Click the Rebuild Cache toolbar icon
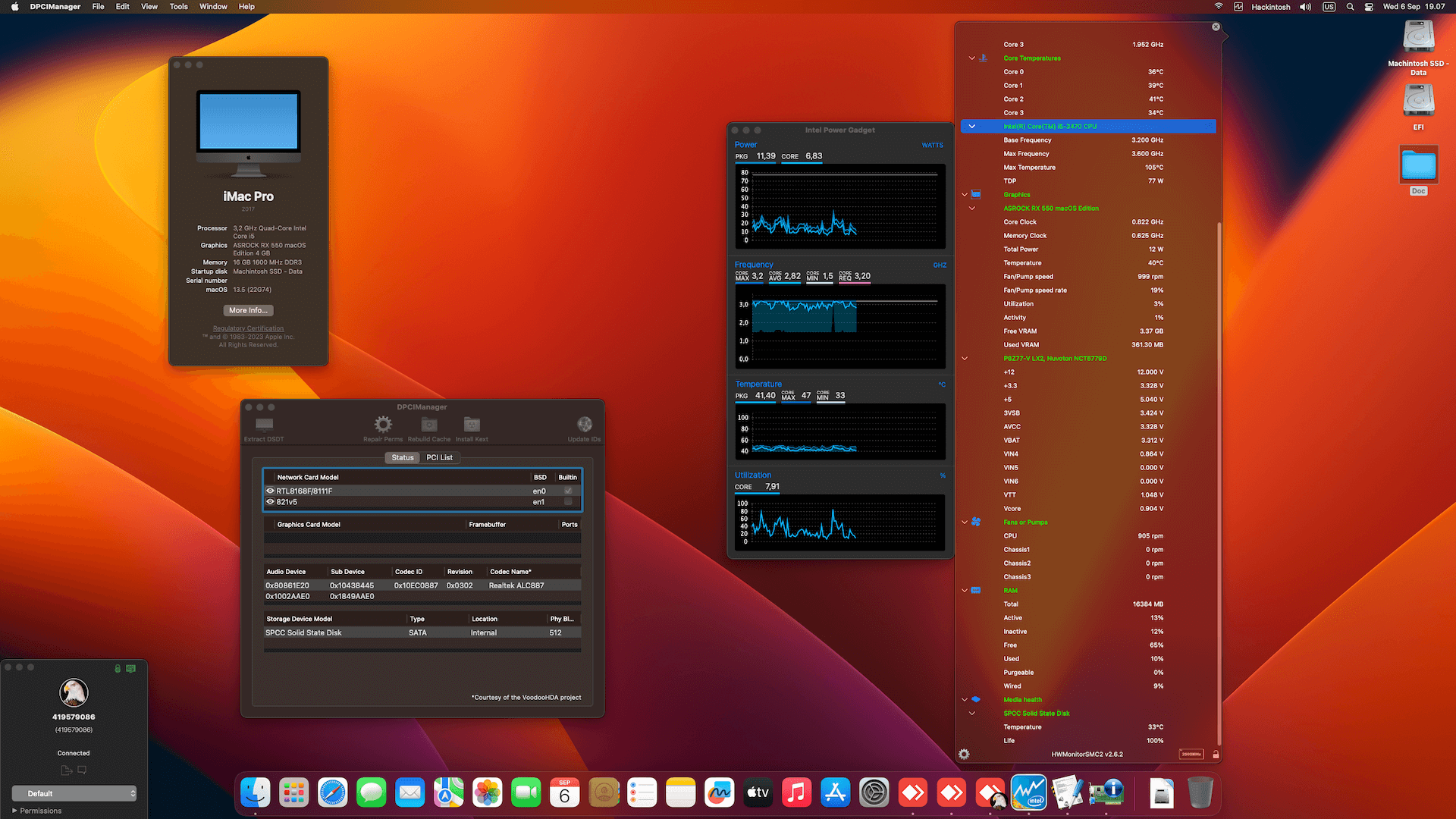This screenshot has height=819, width=1456. pyautogui.click(x=429, y=424)
